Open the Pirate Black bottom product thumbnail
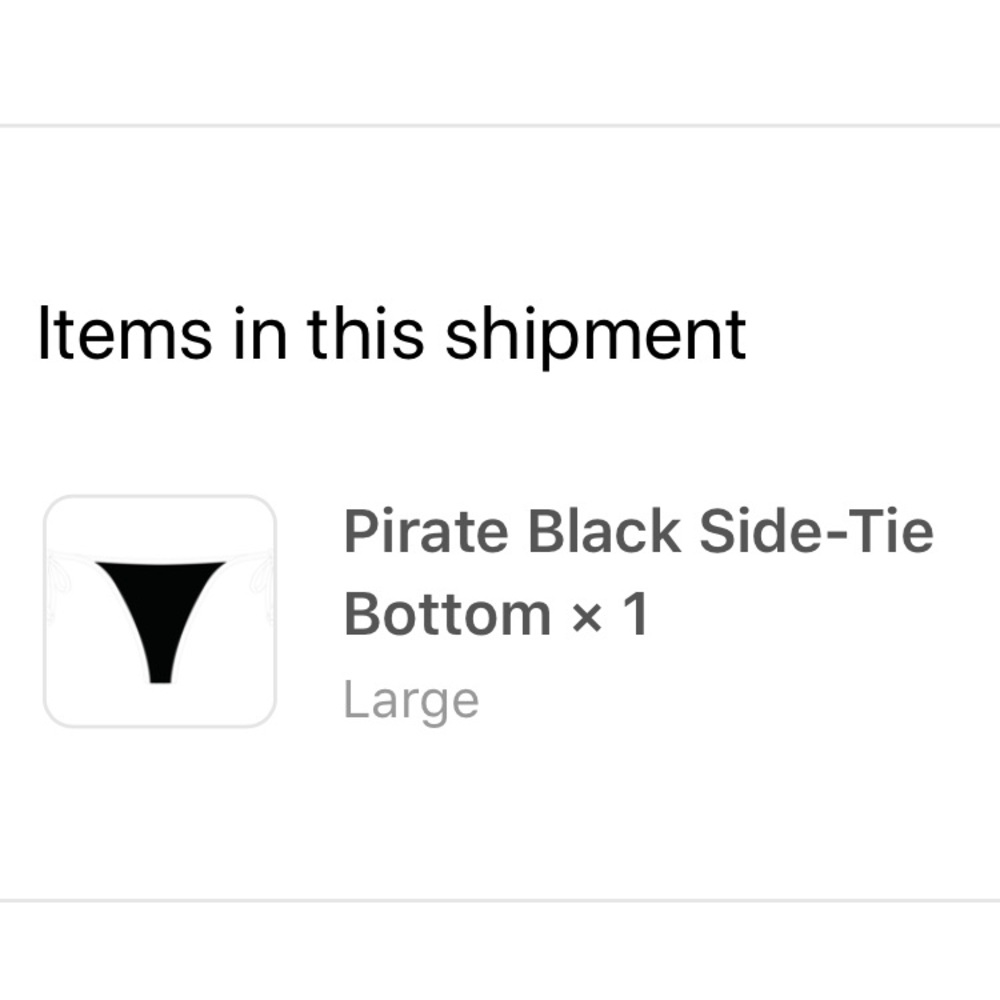1000x1000 pixels. pos(160,611)
